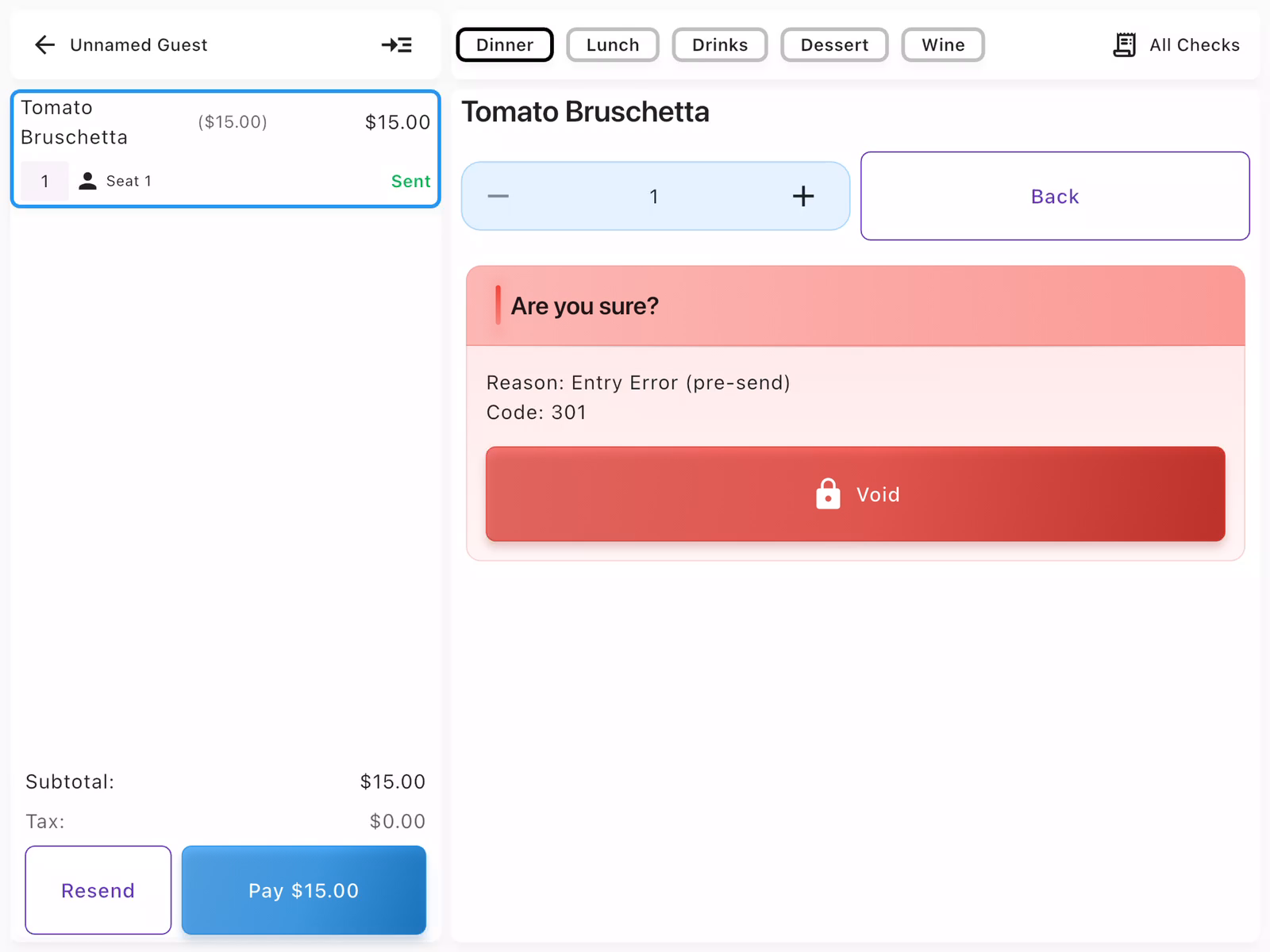Click the green Sent status label
Screen dimensions: 1270x952
click(x=410, y=182)
